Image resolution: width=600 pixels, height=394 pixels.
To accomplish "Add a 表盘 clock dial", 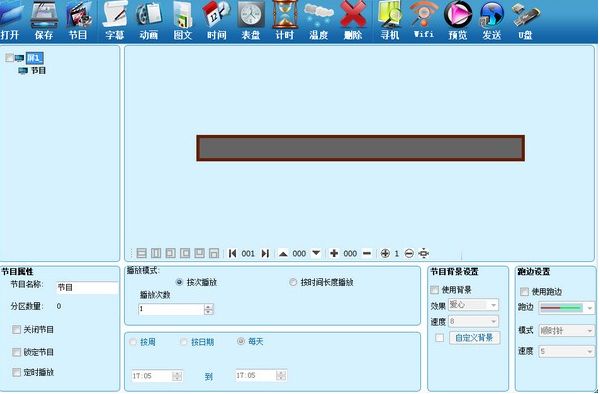I will coord(251,21).
